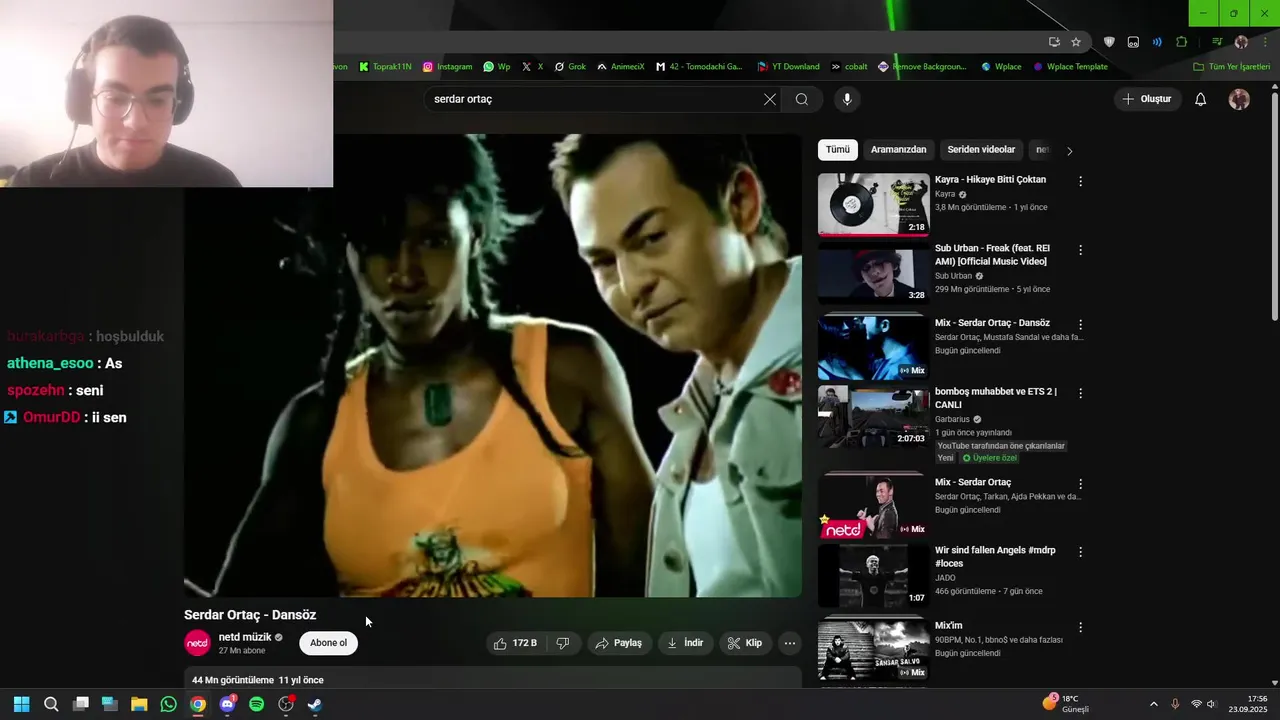Viewport: 1280px width, 720px height.
Task: Click the Abone ol subscribe button
Action: (328, 643)
